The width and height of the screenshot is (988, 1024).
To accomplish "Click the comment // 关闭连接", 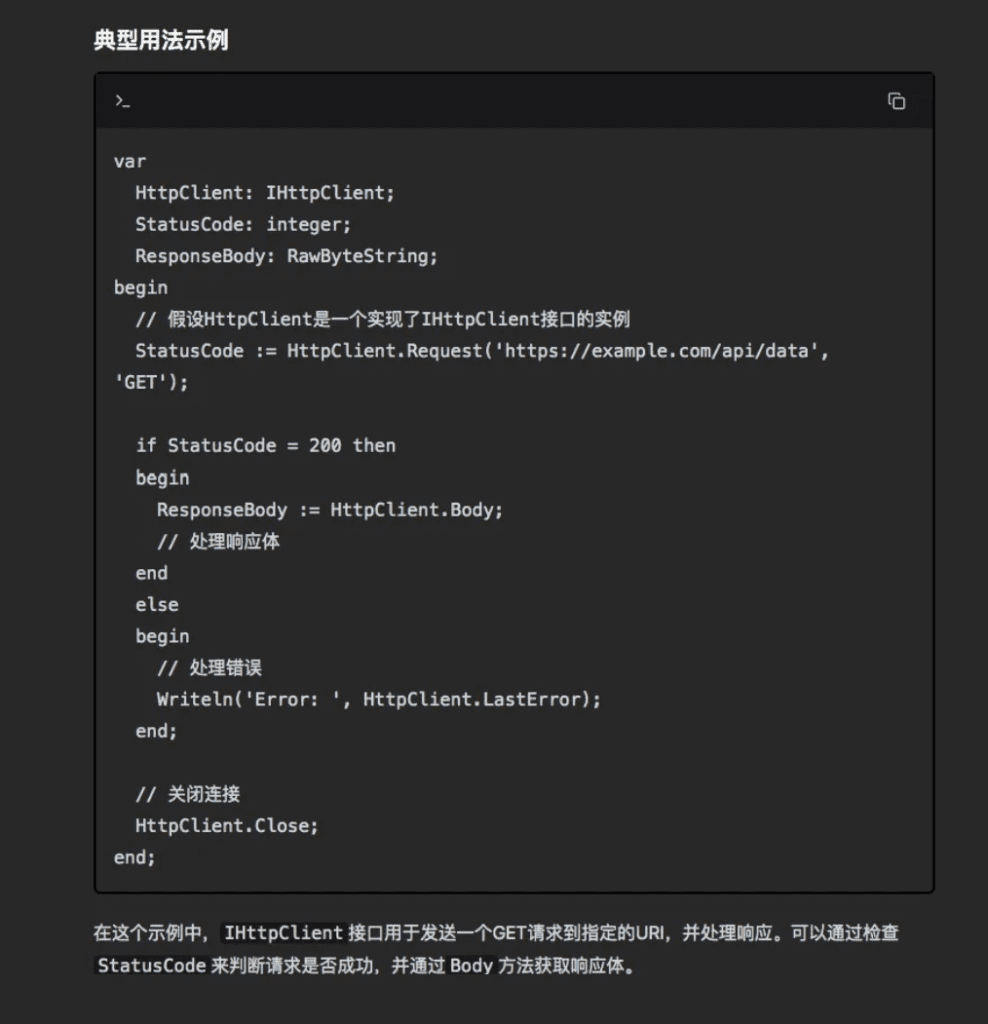I will pyautogui.click(x=187, y=794).
